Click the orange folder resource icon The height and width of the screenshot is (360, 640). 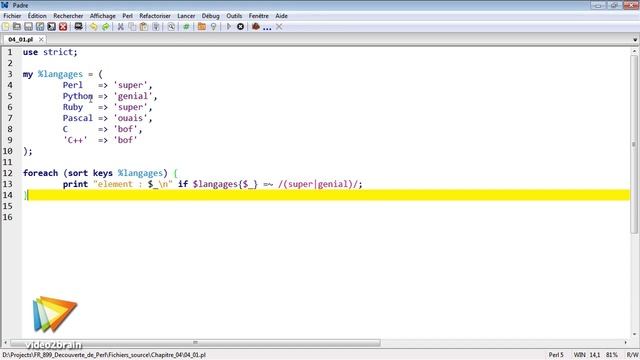tap(202, 27)
